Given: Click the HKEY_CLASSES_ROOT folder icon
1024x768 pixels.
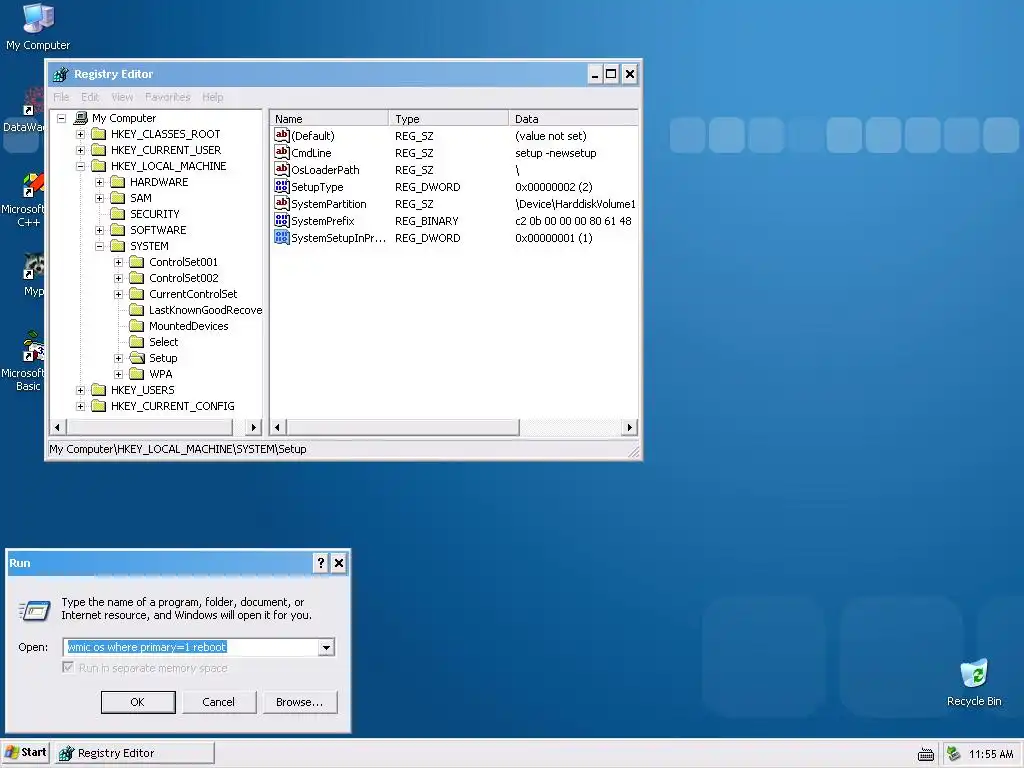Looking at the screenshot, I should [99, 134].
